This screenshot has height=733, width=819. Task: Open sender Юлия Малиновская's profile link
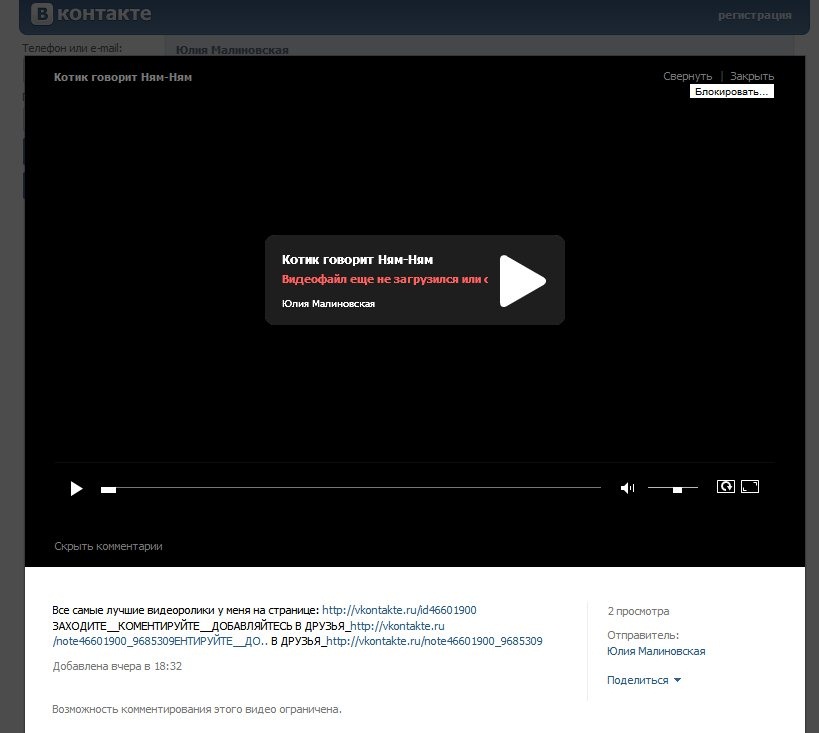pyautogui.click(x=656, y=651)
